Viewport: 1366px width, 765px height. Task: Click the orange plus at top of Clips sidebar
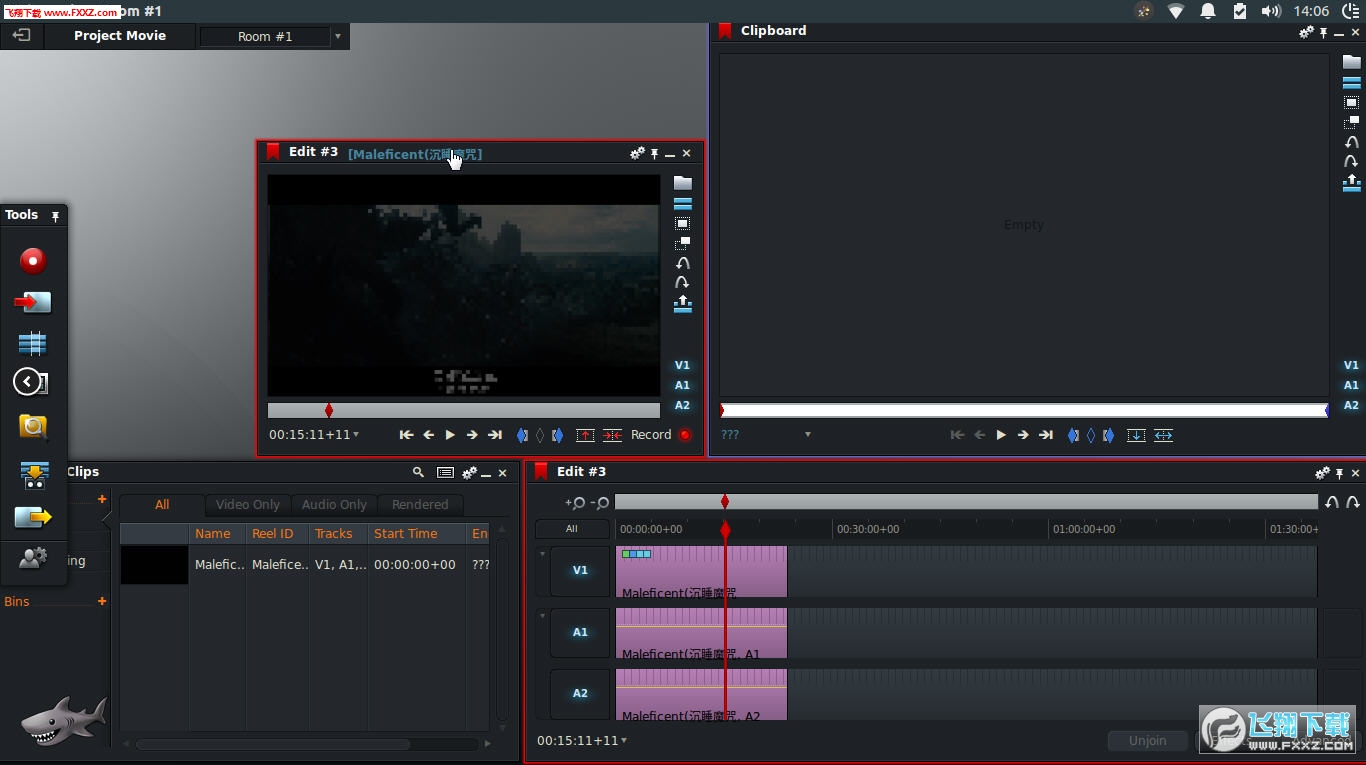click(x=101, y=499)
